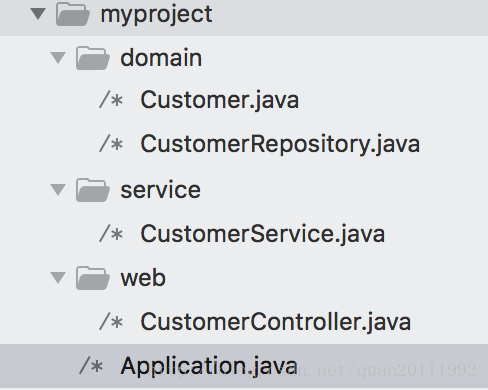Image resolution: width=488 pixels, height=390 pixels.
Task: Click the file icon beside CustomerController.java
Action: pyautogui.click(x=111, y=322)
